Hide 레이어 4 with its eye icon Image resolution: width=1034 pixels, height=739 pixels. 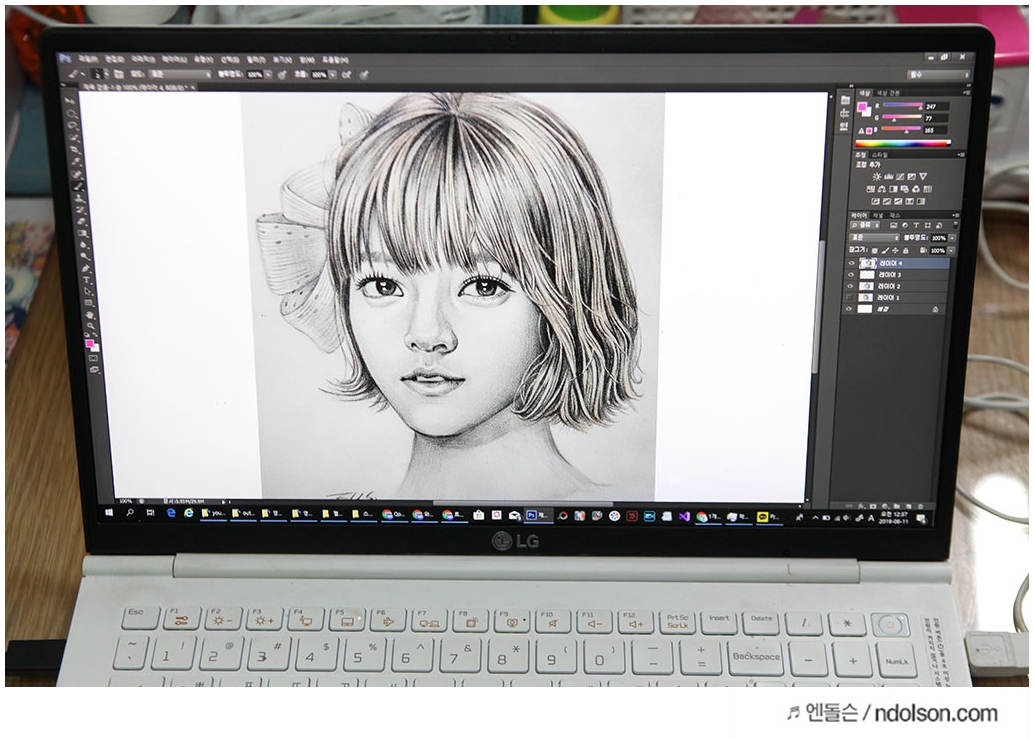pyautogui.click(x=851, y=262)
